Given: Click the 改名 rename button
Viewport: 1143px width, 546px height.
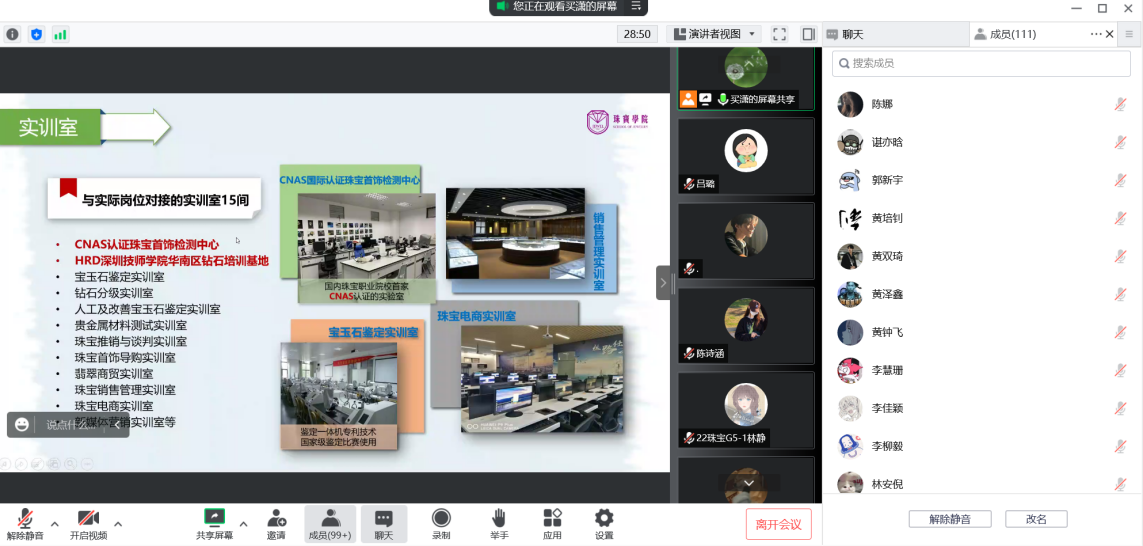Looking at the screenshot, I should coord(1036,519).
